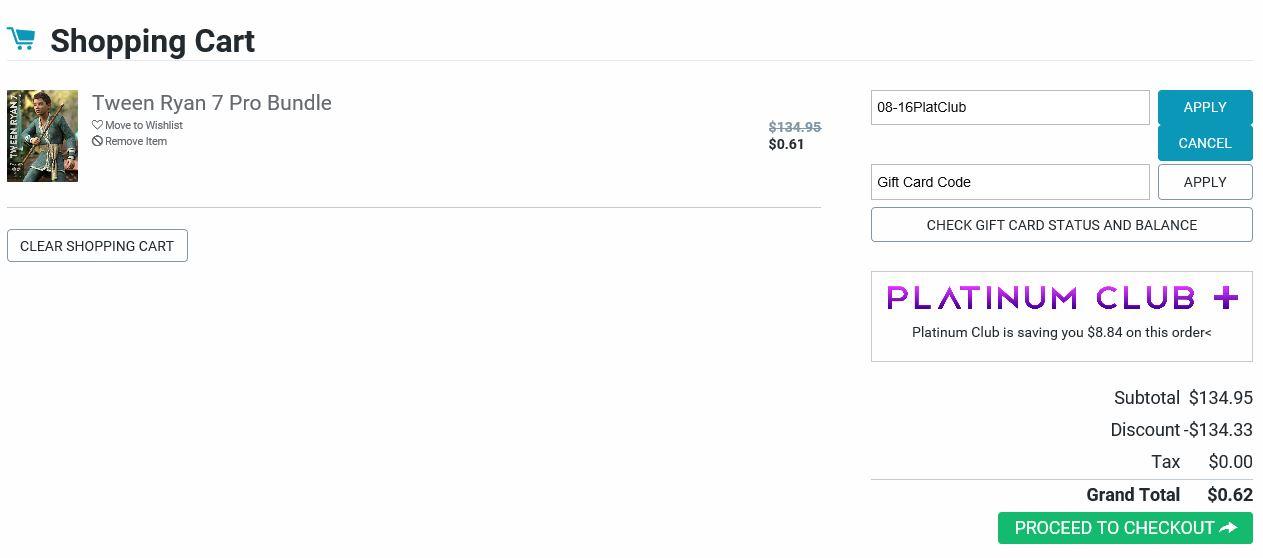Open the Tween Ryan 7 Pro Bundle title link
Screen dimensions: 1263x558
[211, 103]
